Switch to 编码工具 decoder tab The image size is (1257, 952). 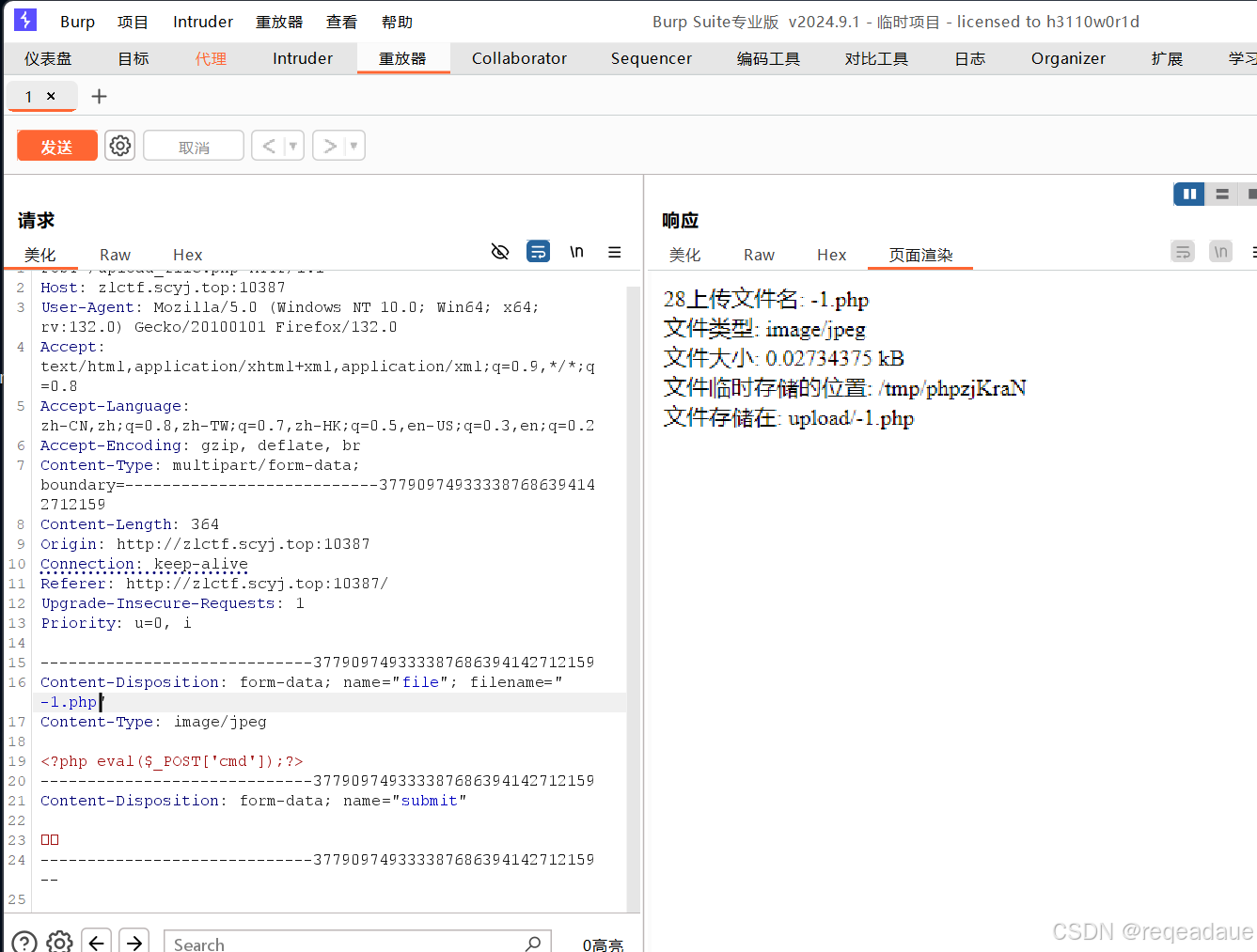[x=768, y=58]
